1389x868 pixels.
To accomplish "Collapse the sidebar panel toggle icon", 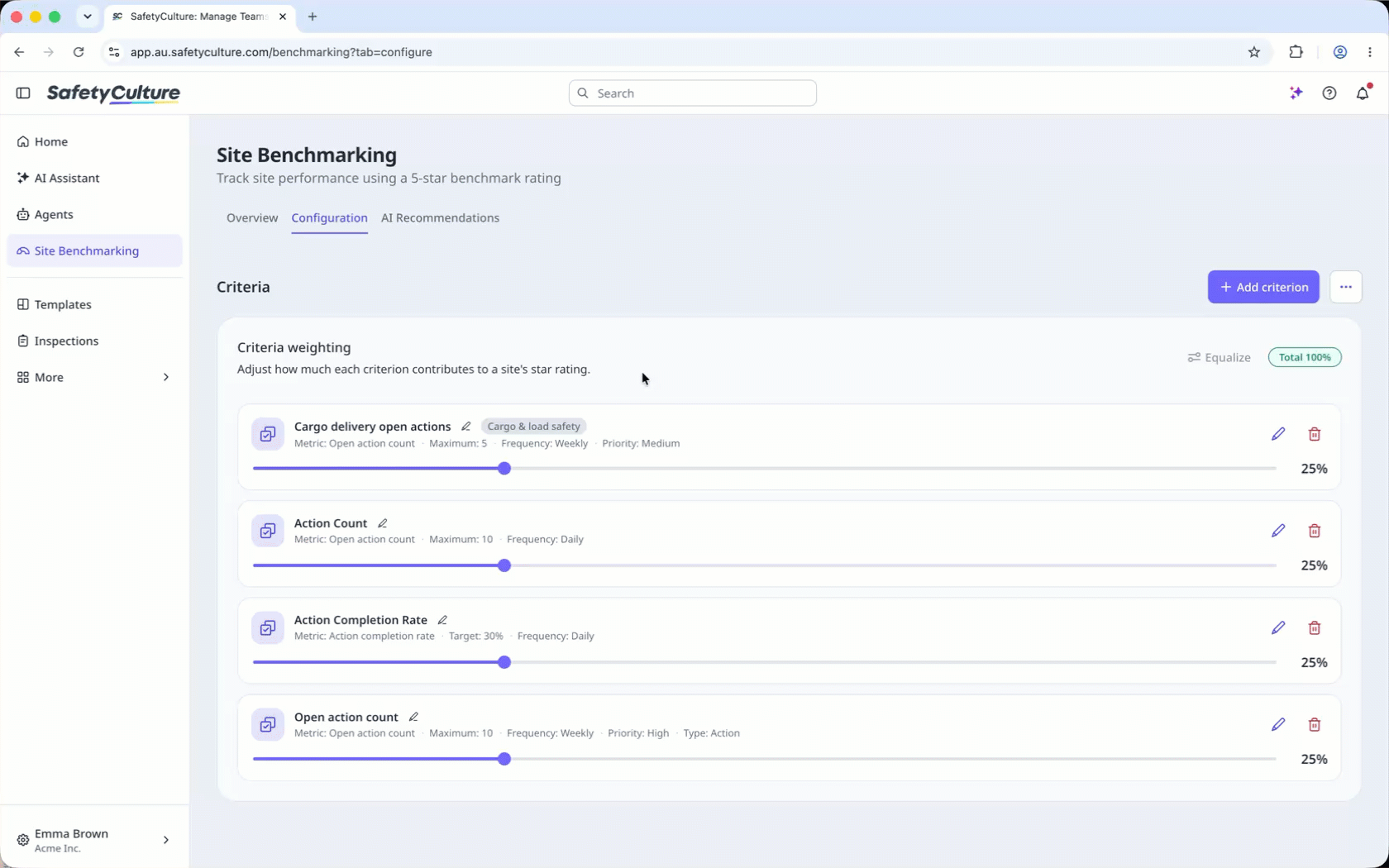I will click(x=23, y=93).
